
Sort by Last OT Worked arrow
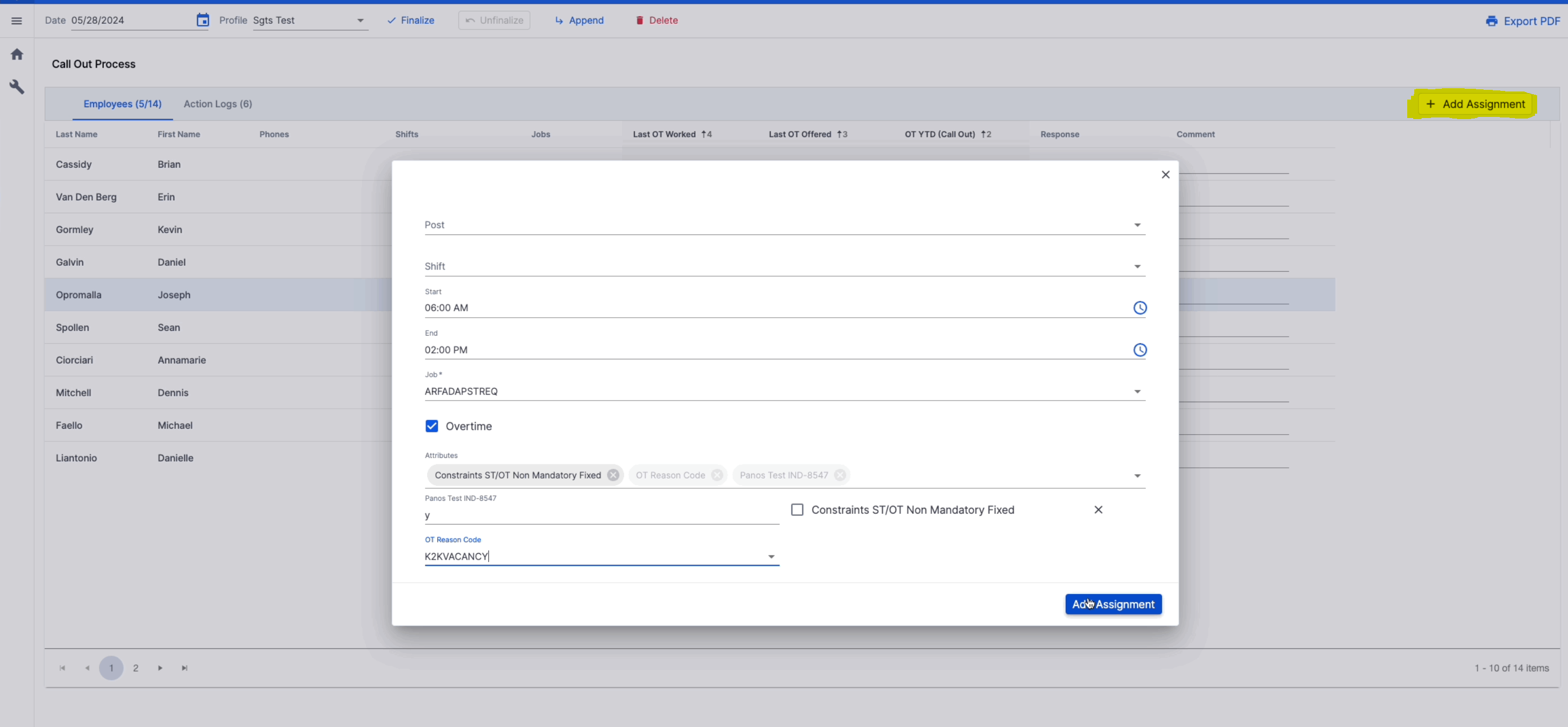click(704, 135)
